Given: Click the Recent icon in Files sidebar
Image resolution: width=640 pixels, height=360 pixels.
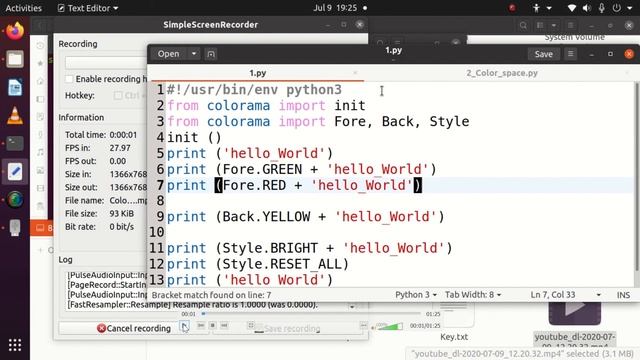Looking at the screenshot, I should coord(40,46).
